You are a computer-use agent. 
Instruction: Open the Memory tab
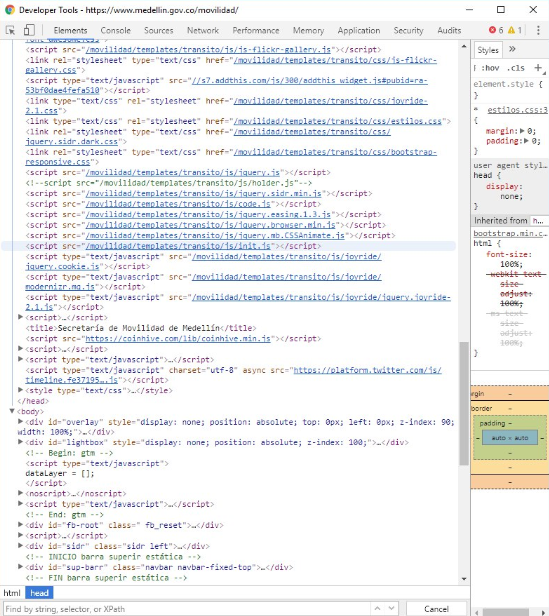coord(308,30)
